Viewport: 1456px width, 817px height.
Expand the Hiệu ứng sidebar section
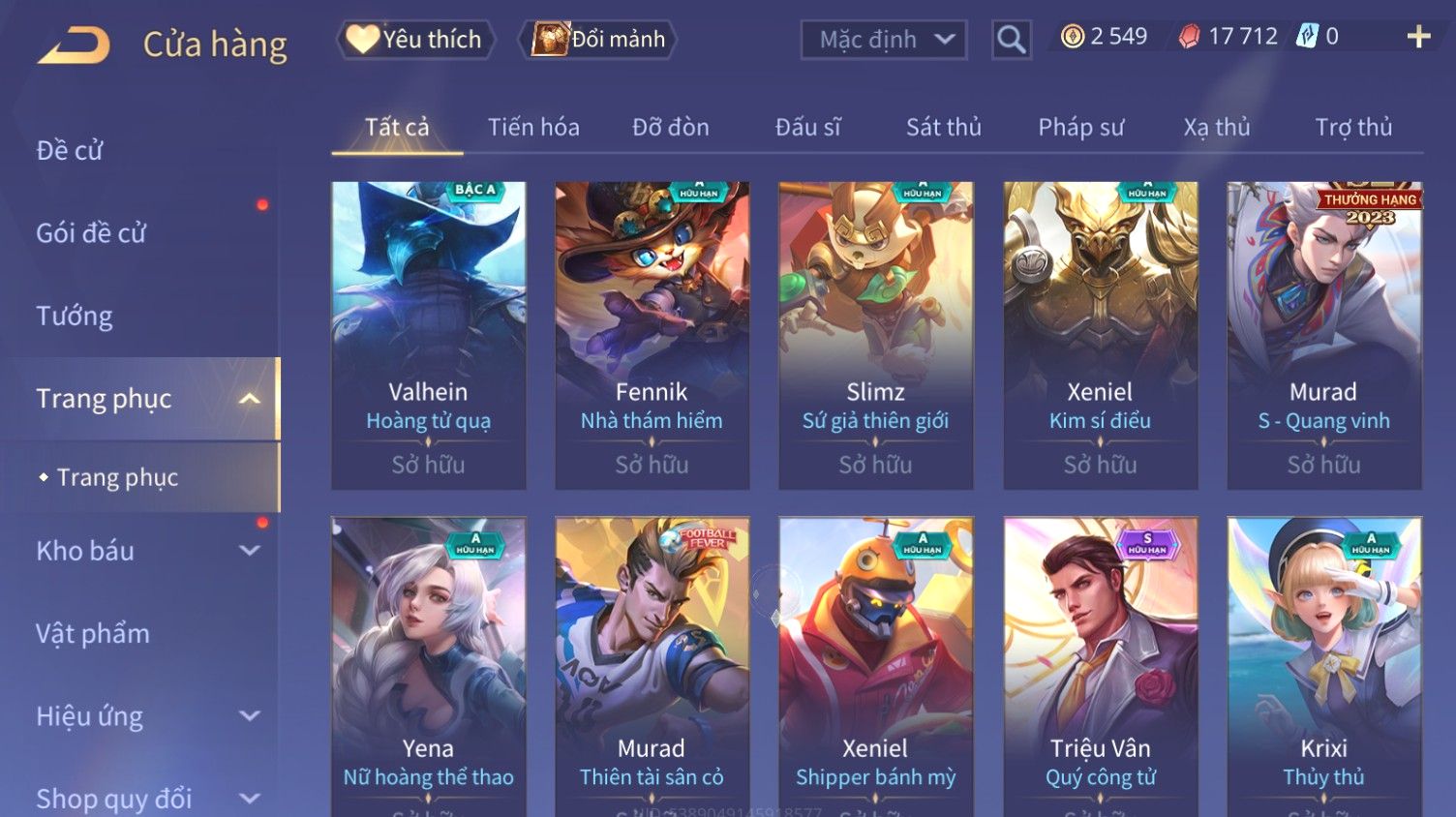tap(250, 716)
